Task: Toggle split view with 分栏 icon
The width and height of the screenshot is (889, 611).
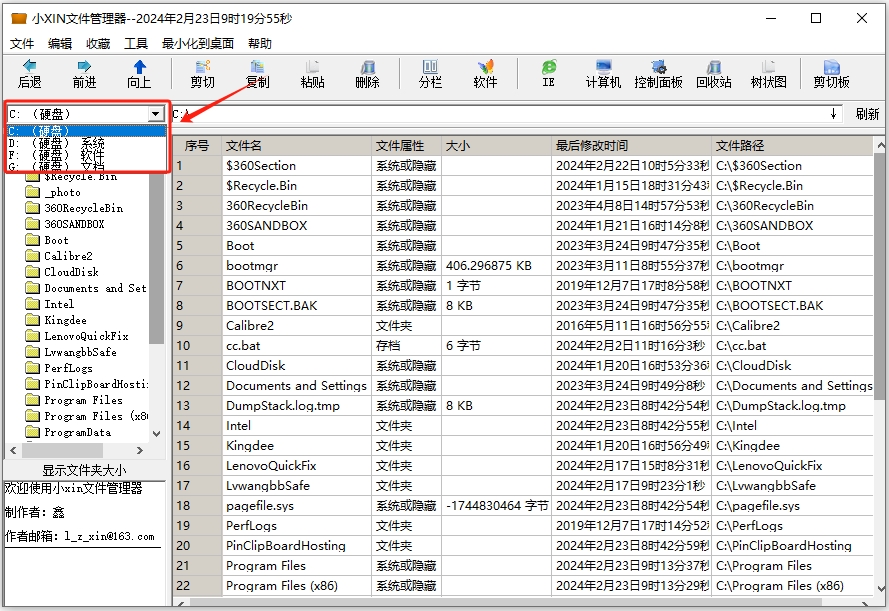Action: pos(430,66)
